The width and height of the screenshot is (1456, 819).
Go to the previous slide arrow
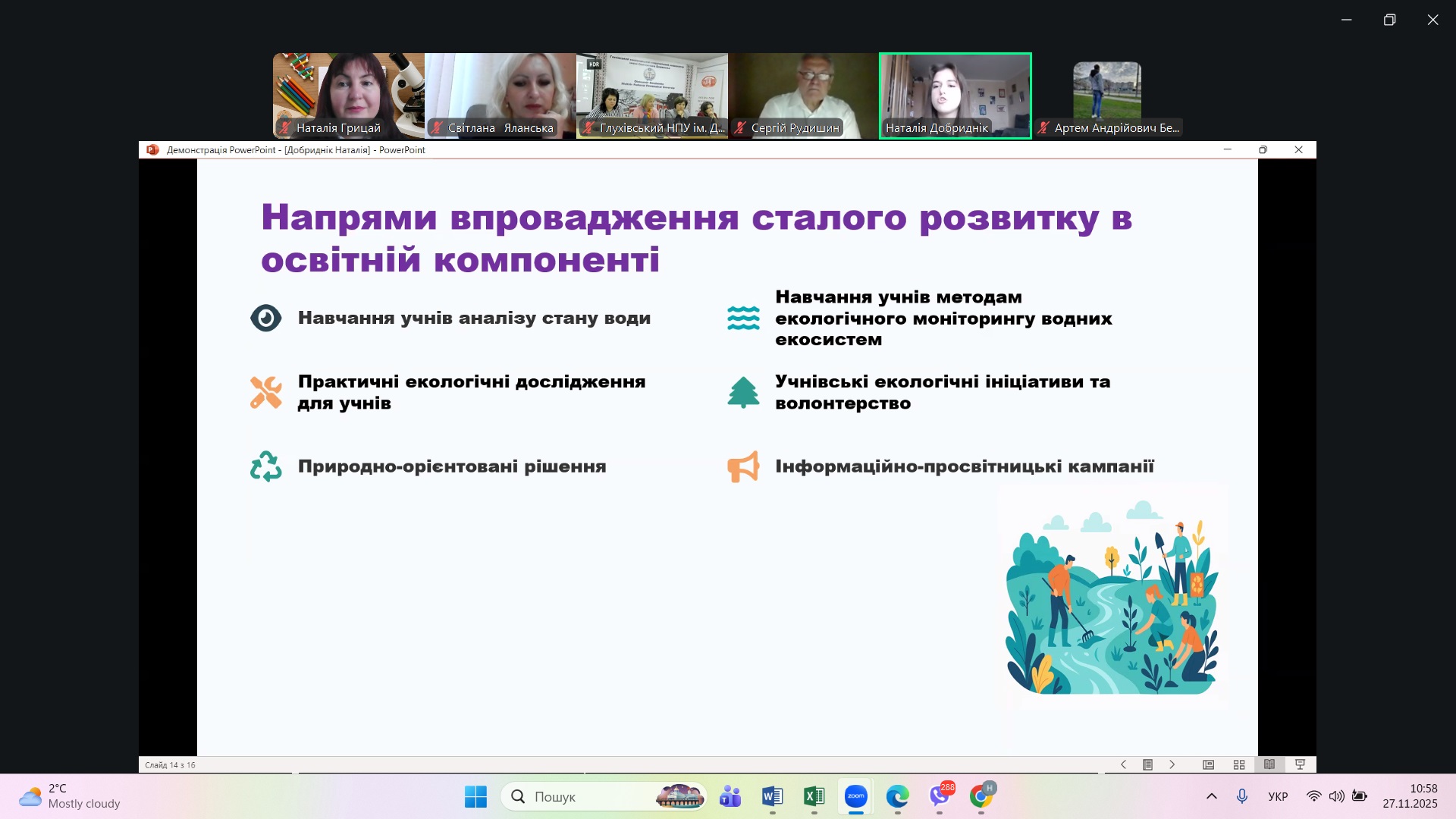pos(1123,764)
